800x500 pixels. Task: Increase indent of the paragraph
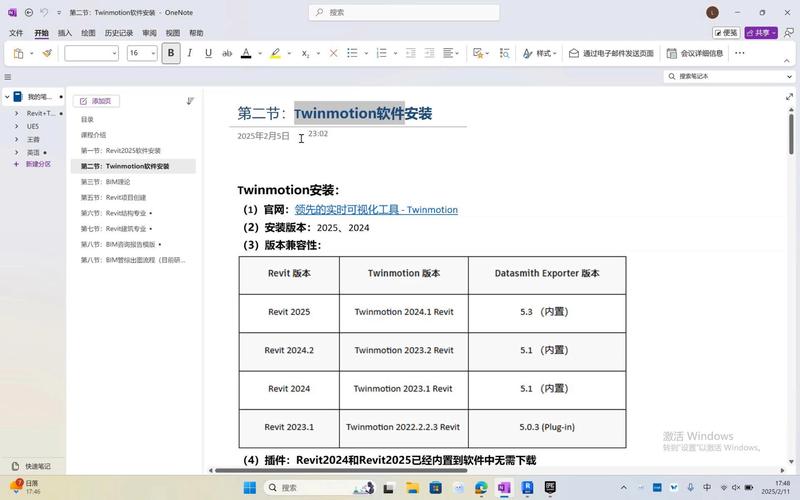tap(430, 53)
